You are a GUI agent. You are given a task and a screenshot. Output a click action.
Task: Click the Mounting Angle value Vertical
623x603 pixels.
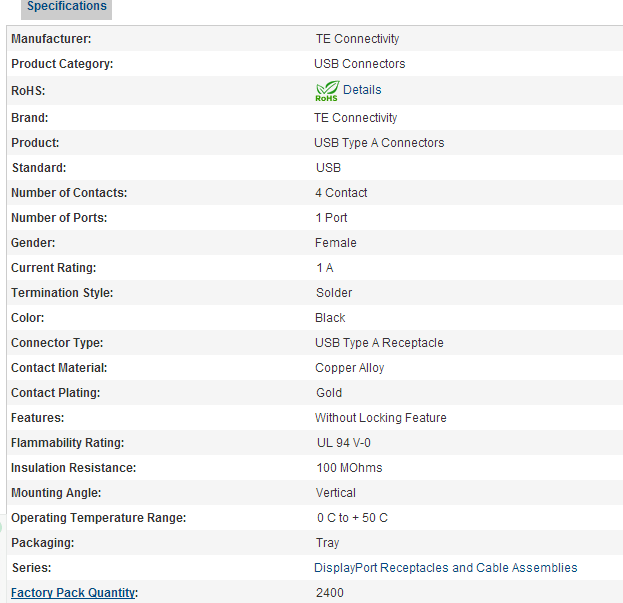pyautogui.click(x=336, y=493)
